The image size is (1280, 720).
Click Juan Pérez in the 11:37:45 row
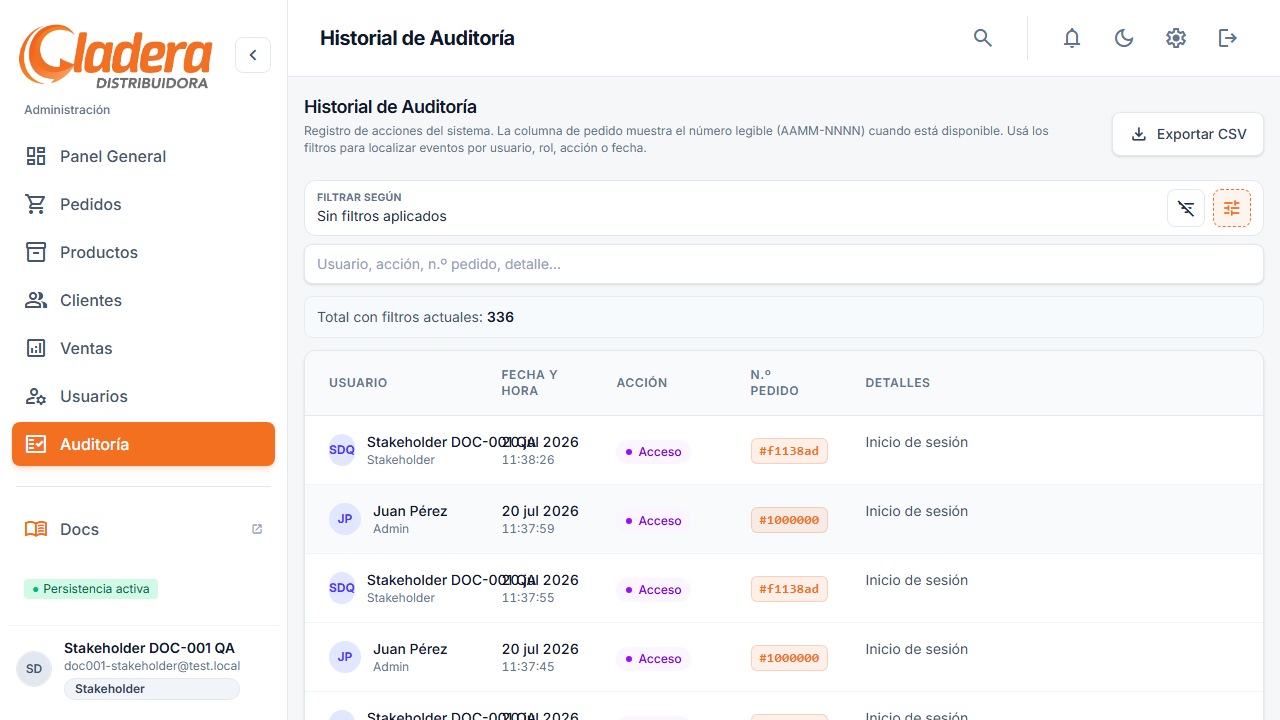[410, 649]
